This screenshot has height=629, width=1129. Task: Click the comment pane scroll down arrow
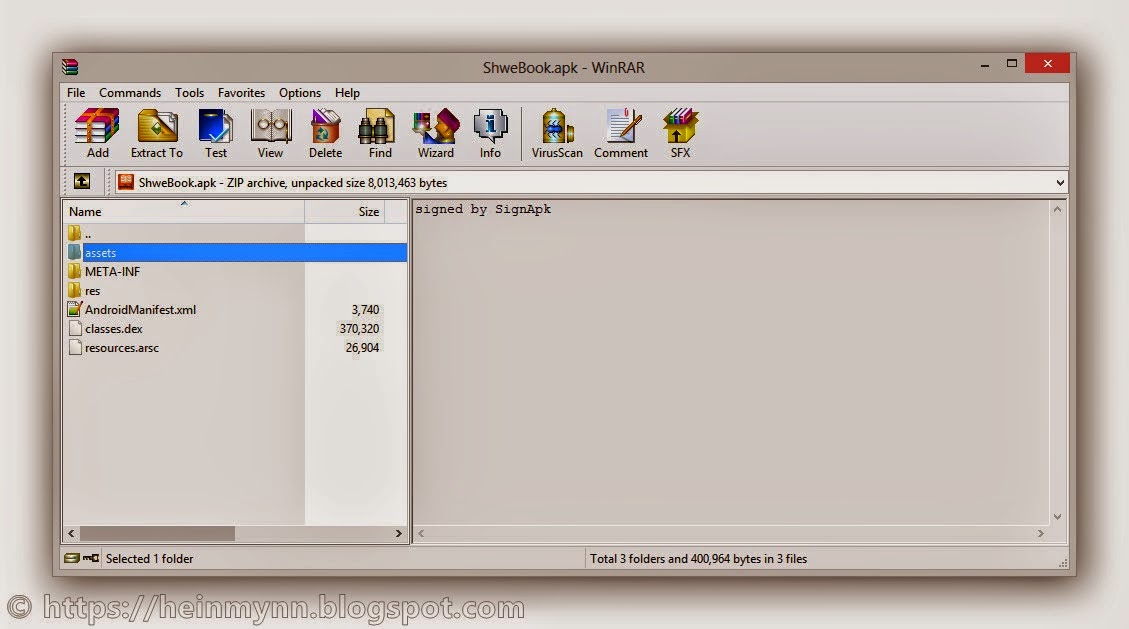[x=1057, y=517]
